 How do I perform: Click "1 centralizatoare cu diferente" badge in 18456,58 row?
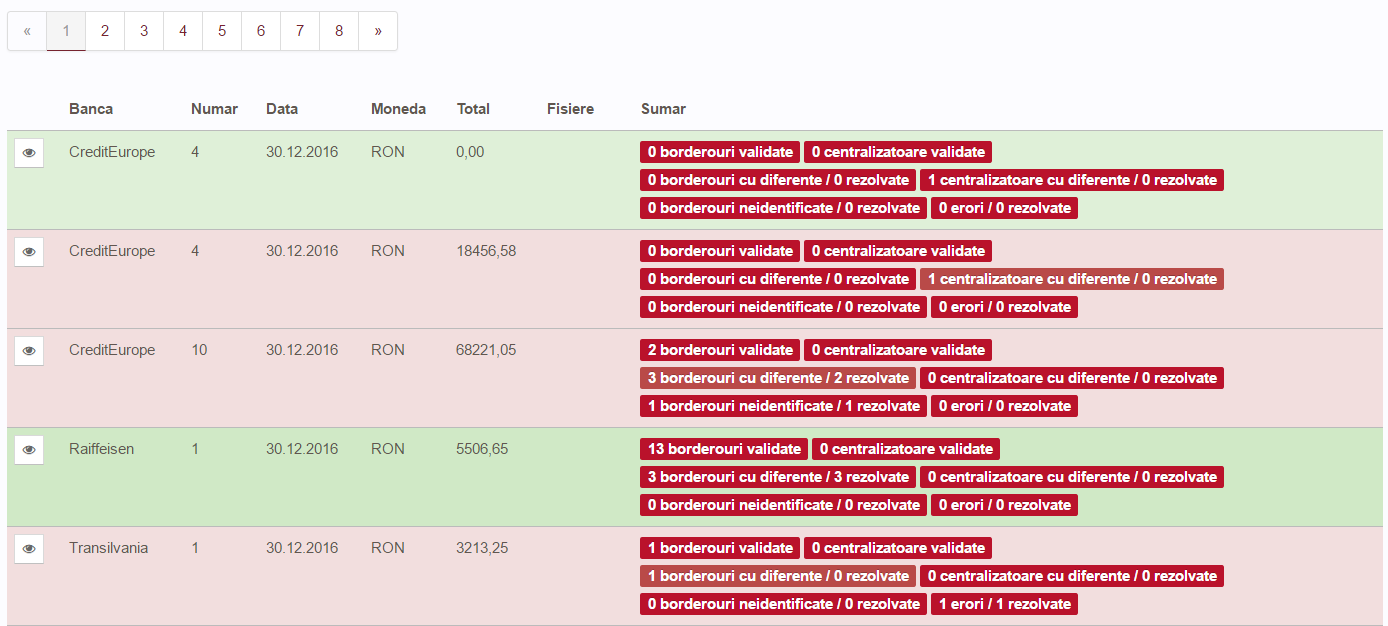click(1072, 279)
